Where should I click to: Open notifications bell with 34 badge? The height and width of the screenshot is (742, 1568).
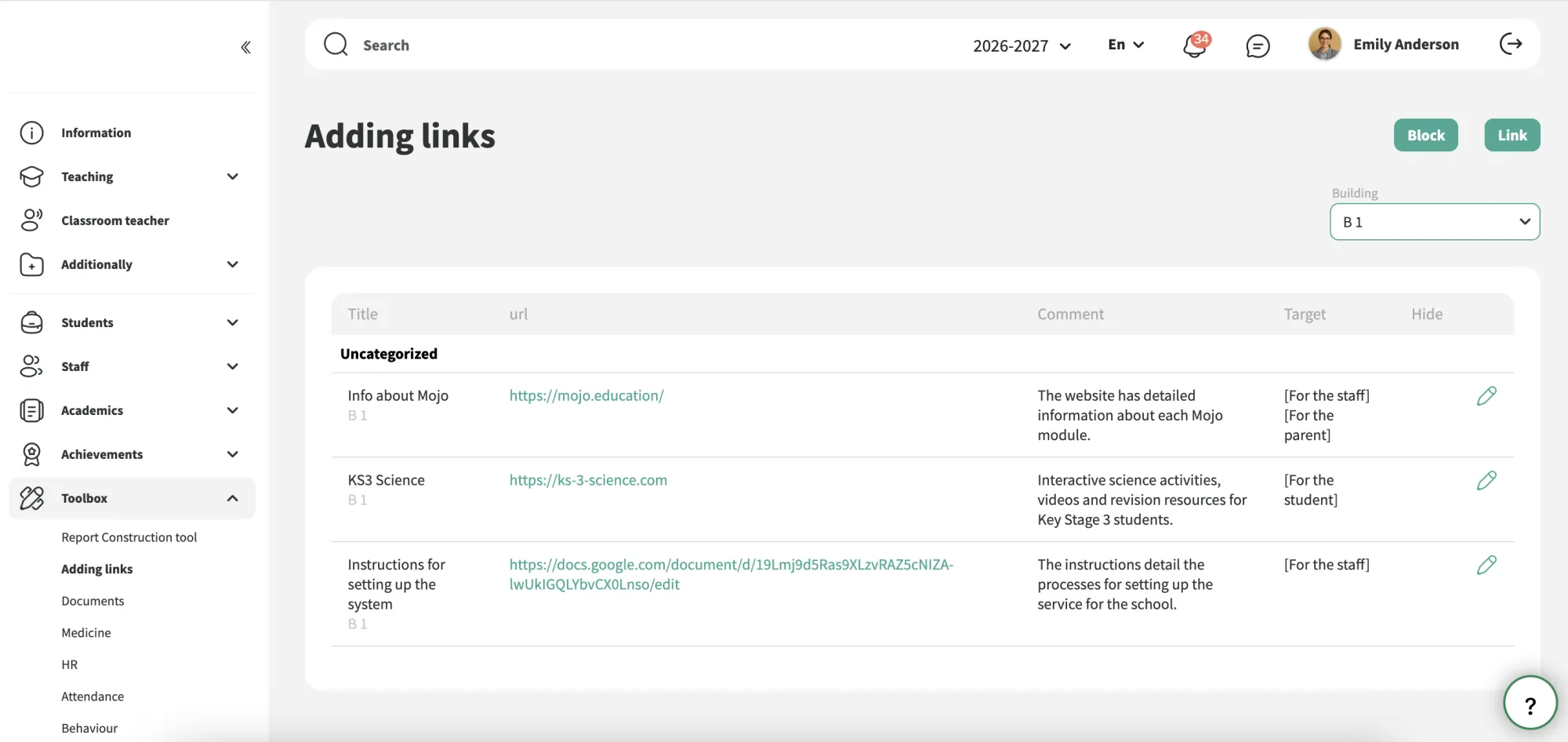(x=1195, y=45)
